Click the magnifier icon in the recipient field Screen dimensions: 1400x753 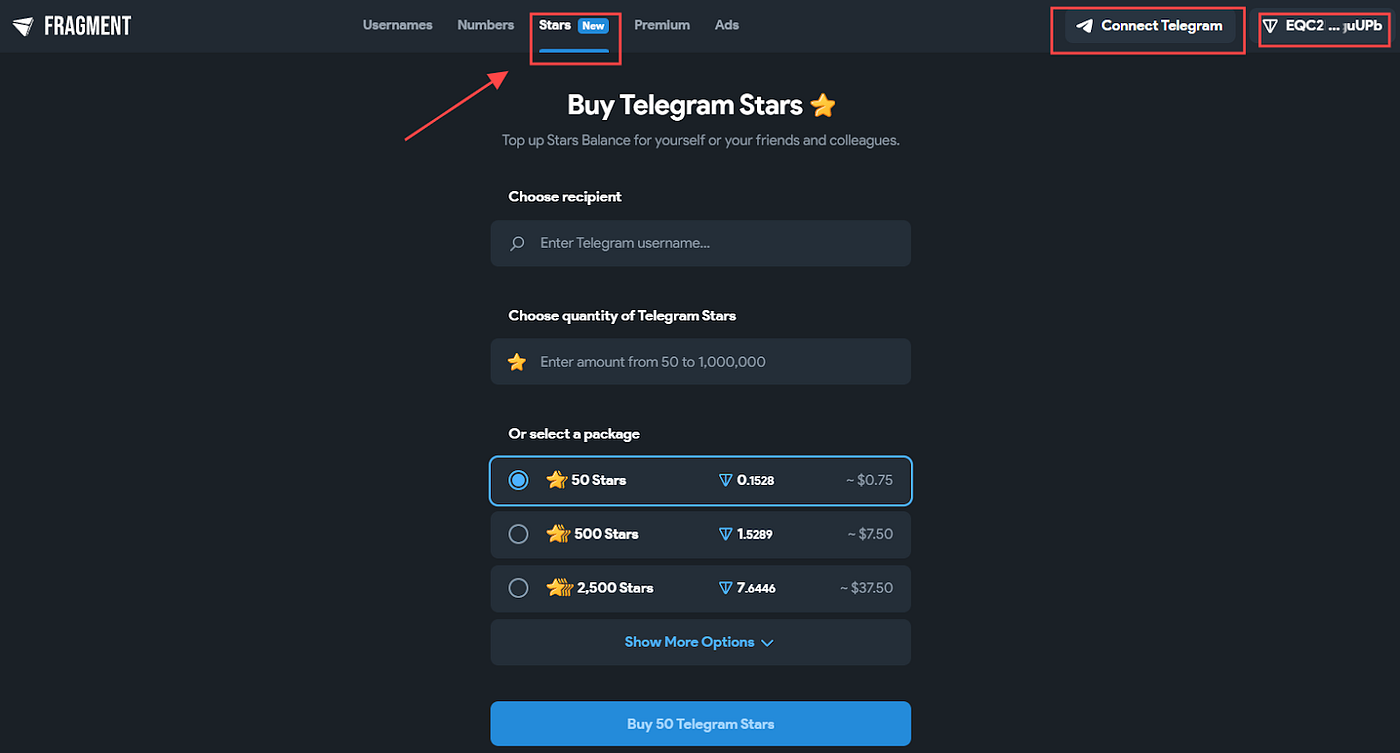click(x=516, y=243)
